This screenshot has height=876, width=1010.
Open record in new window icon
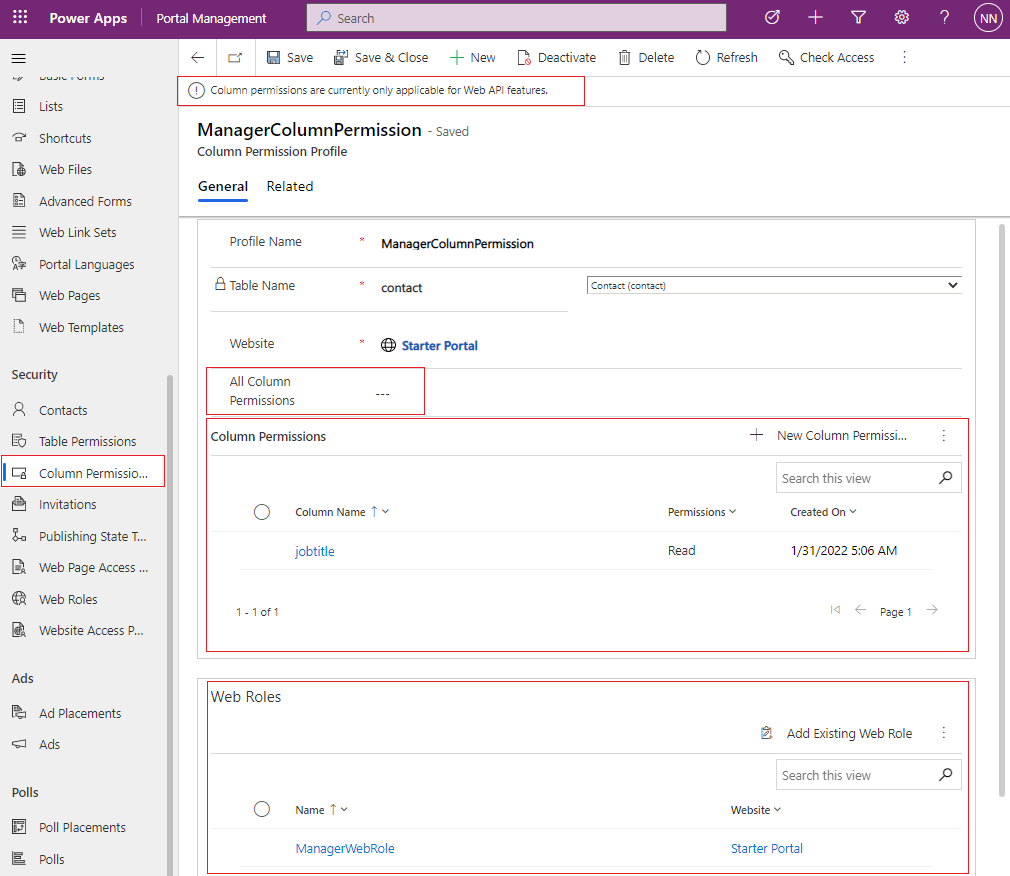(x=235, y=57)
